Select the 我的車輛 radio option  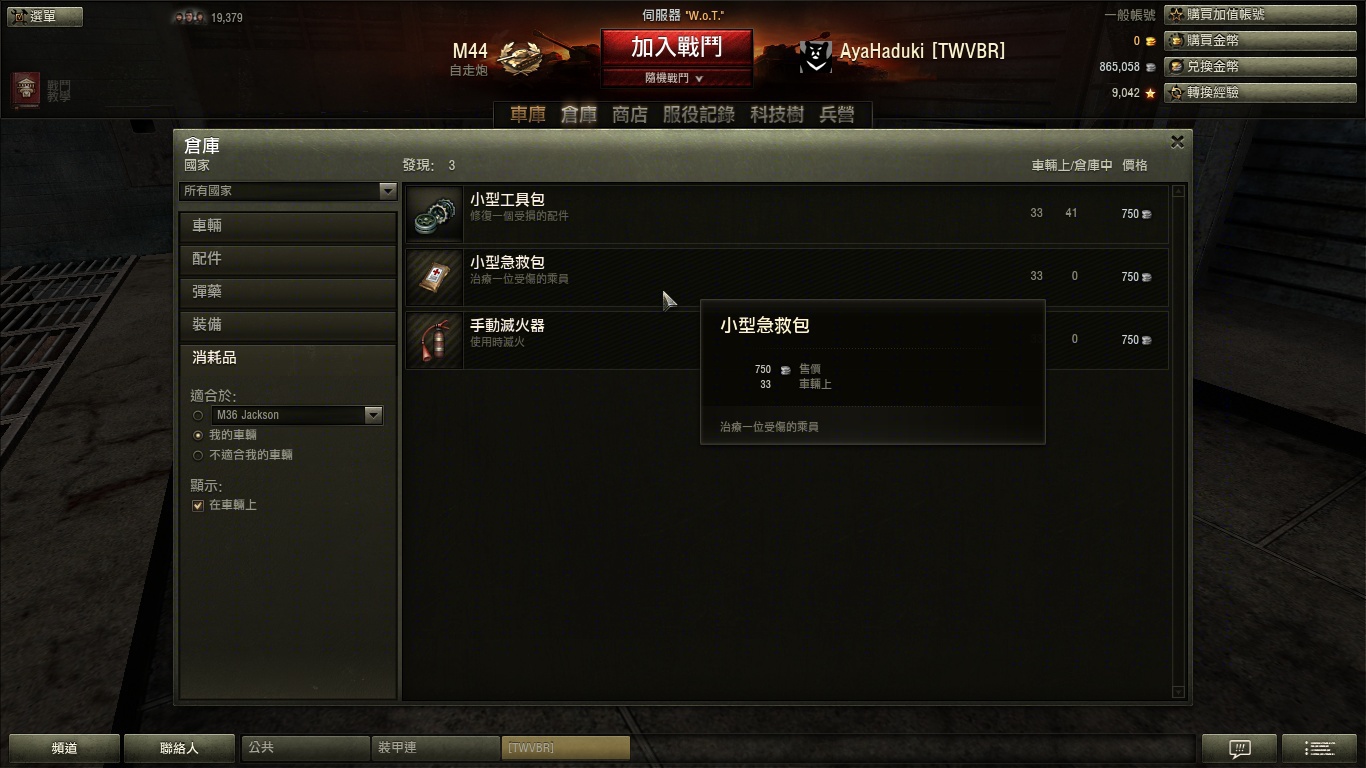pyautogui.click(x=198, y=435)
